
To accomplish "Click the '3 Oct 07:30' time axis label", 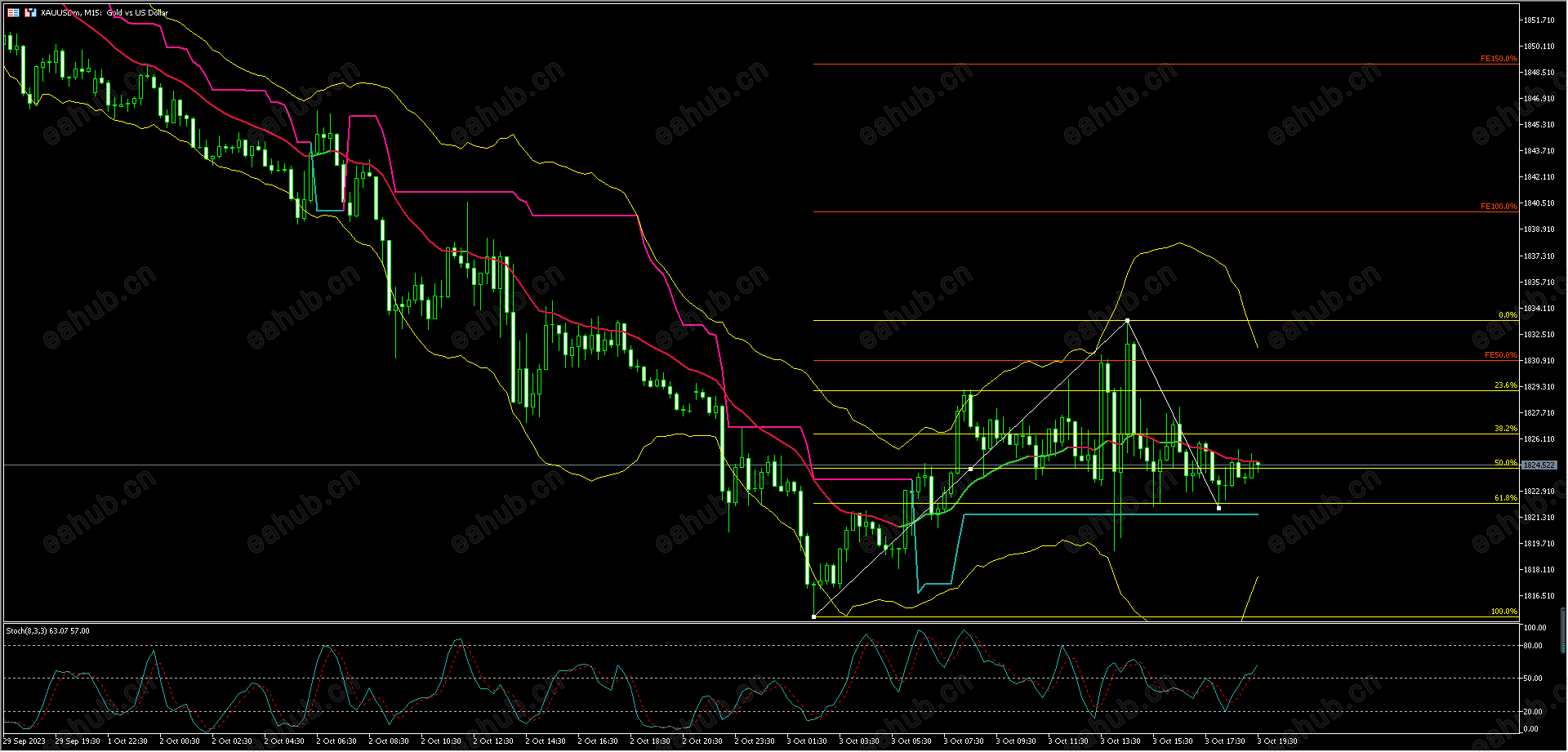I will (x=964, y=741).
